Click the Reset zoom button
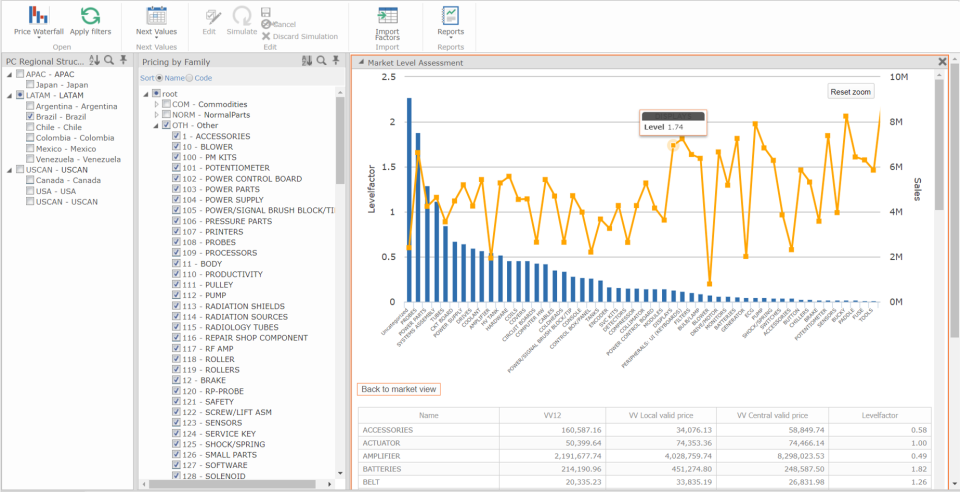 (x=850, y=92)
